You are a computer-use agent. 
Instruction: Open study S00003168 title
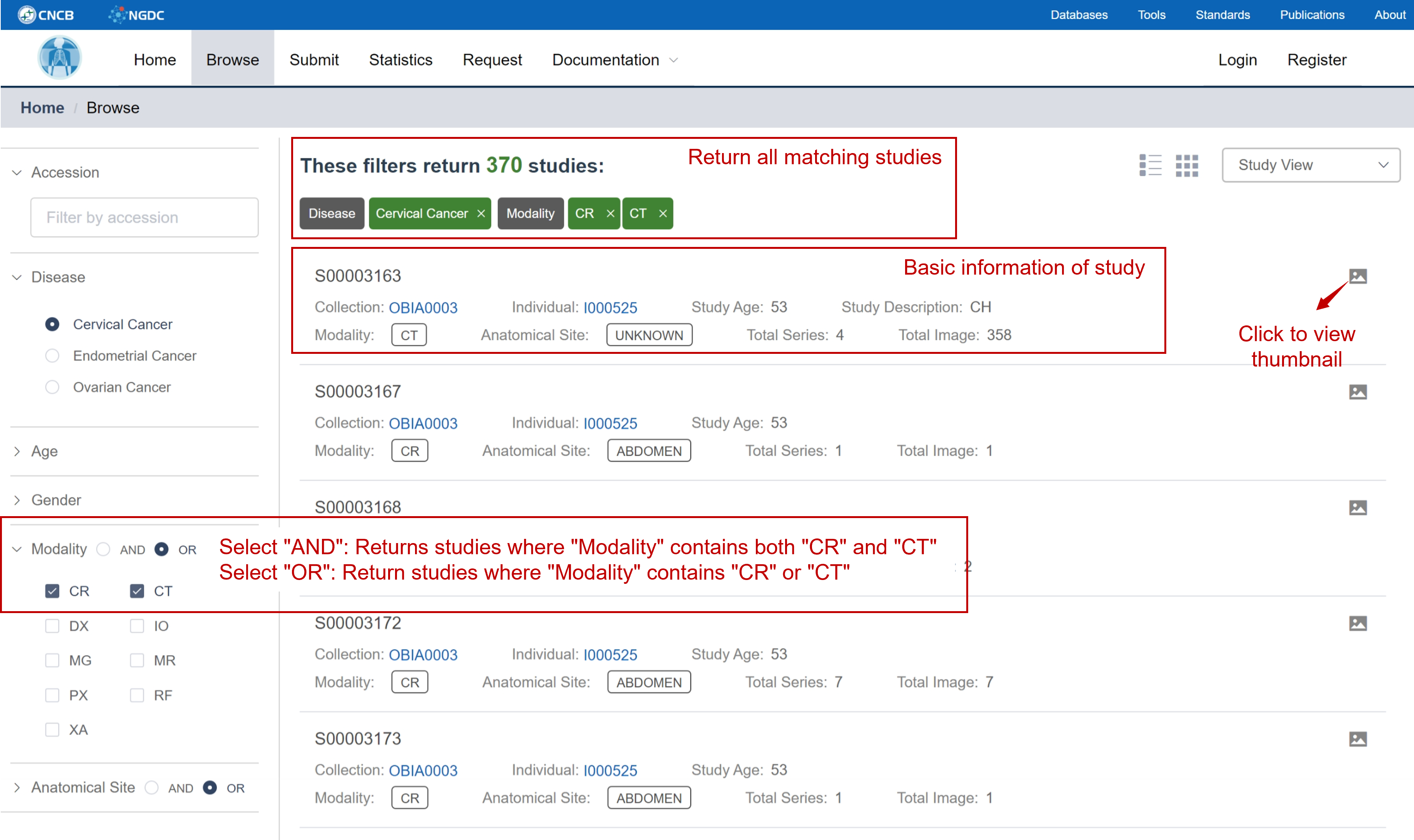pyautogui.click(x=358, y=507)
